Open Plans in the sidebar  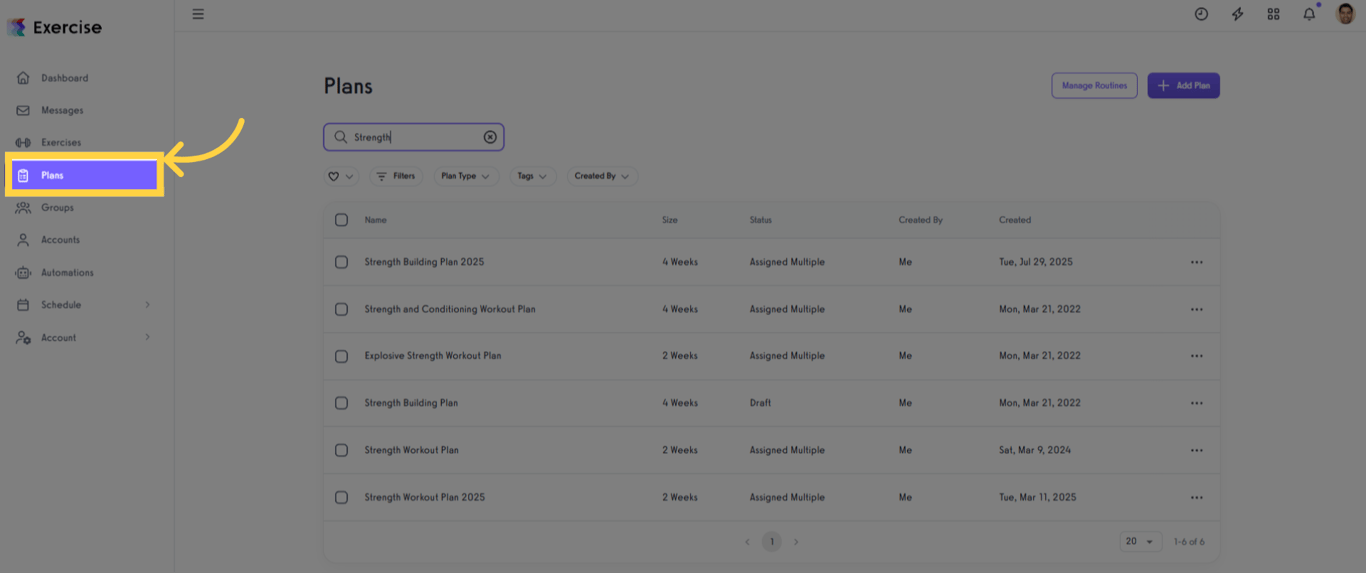pos(84,175)
